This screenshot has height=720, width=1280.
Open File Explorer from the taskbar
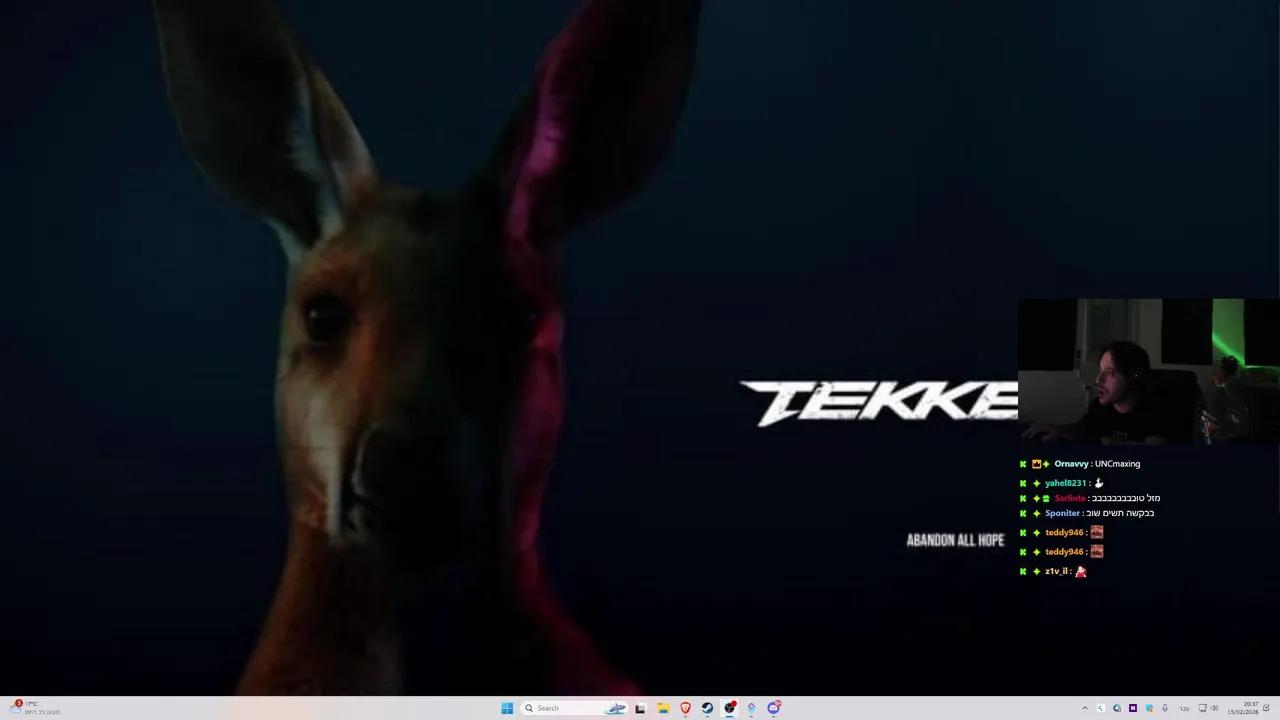pyautogui.click(x=663, y=708)
